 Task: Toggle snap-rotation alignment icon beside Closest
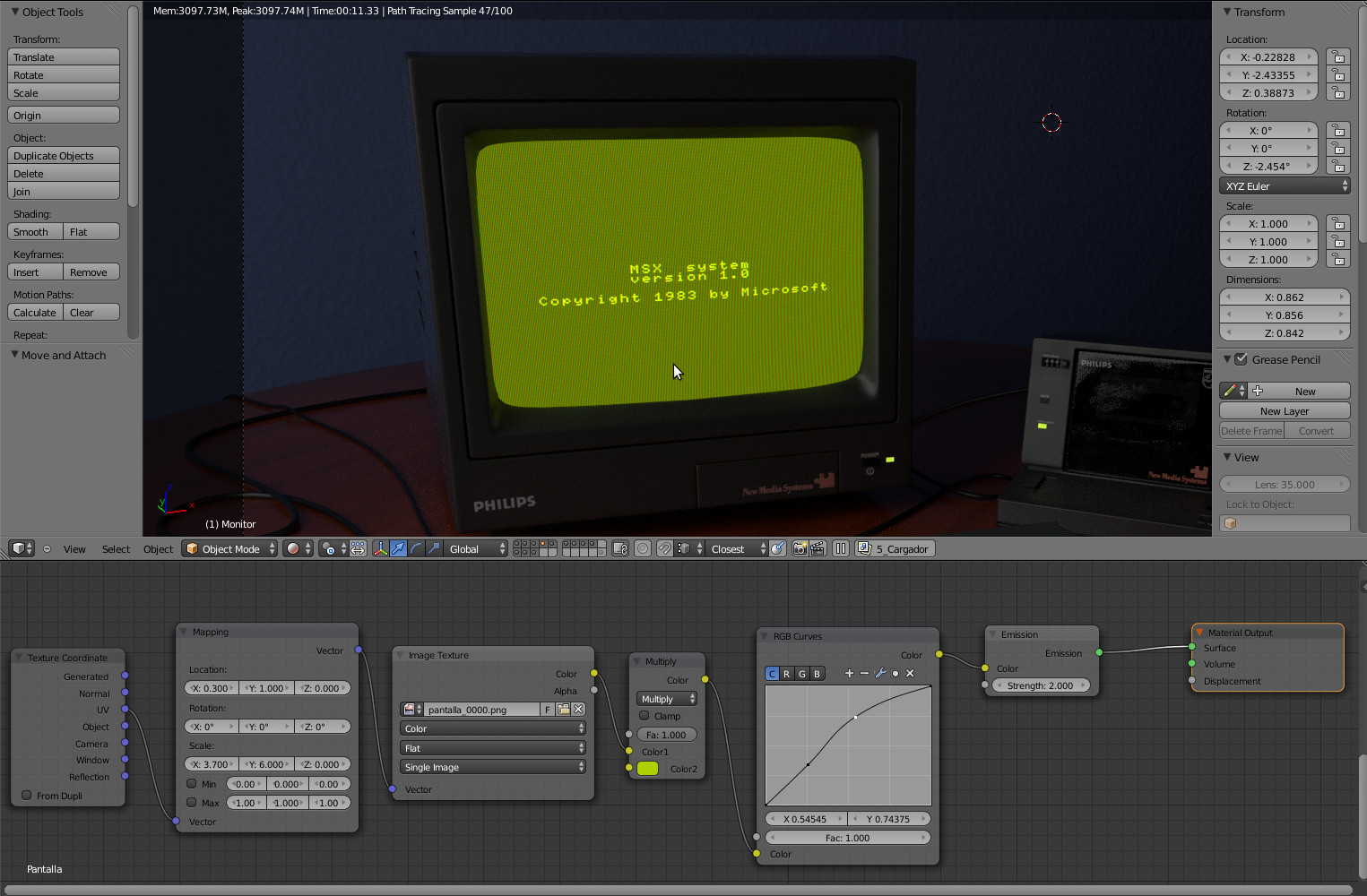[x=777, y=548]
